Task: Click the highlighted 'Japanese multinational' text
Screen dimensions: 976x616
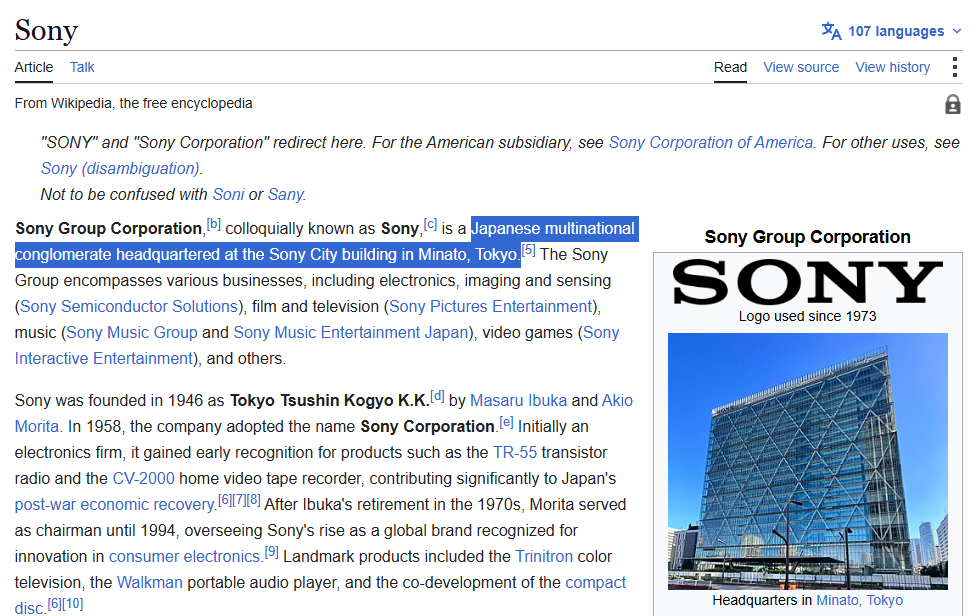Action: pyautogui.click(x=553, y=229)
